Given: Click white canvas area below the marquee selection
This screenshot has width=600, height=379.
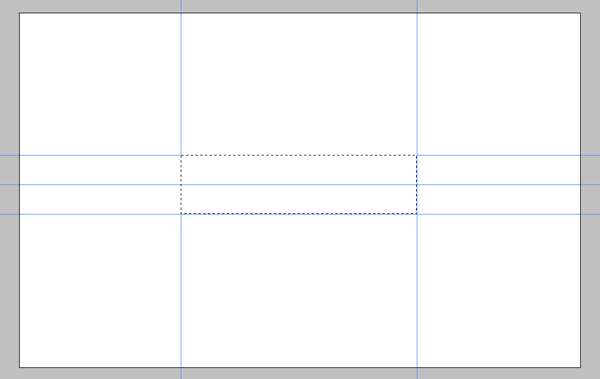Looking at the screenshot, I should tap(299, 291).
